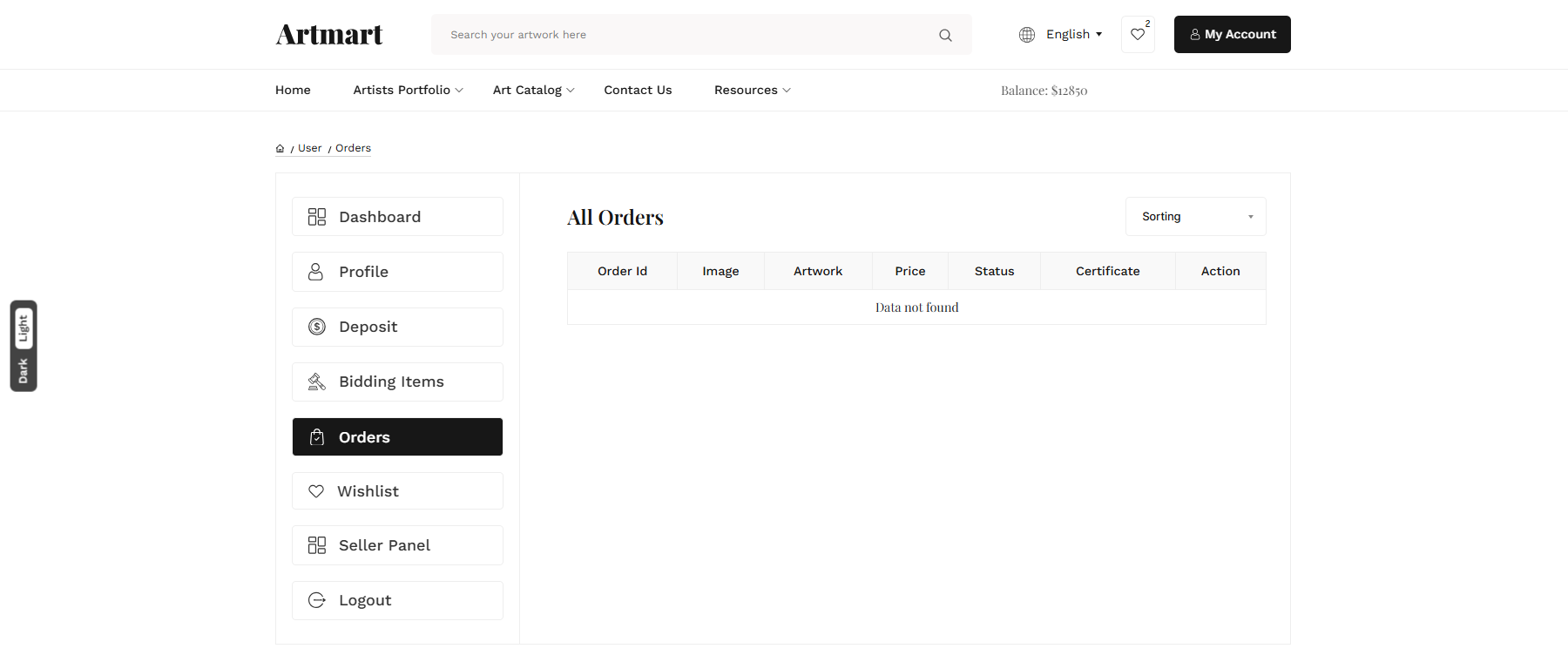
Task: Expand Artists Portfolio menu
Action: pos(409,90)
